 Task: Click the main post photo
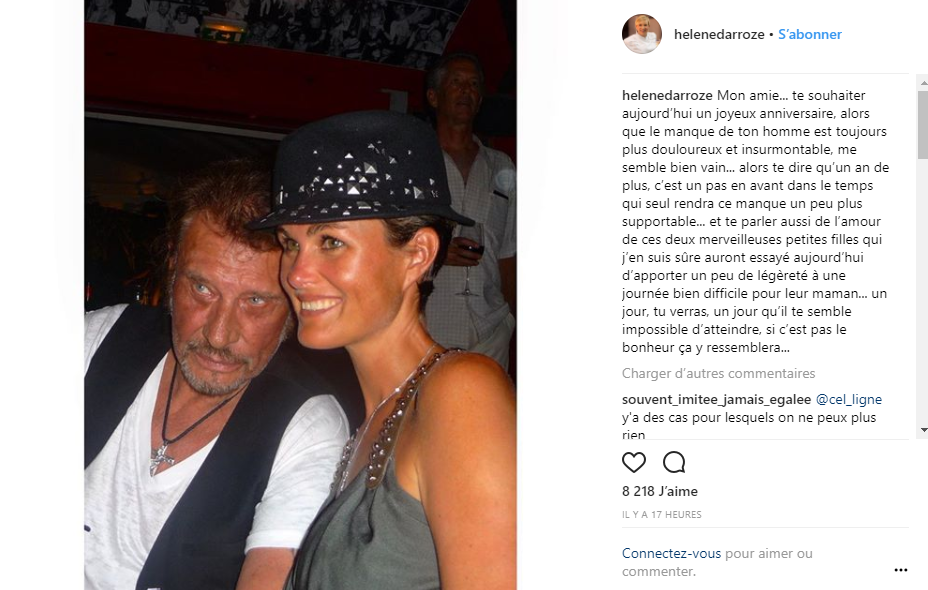(301, 295)
